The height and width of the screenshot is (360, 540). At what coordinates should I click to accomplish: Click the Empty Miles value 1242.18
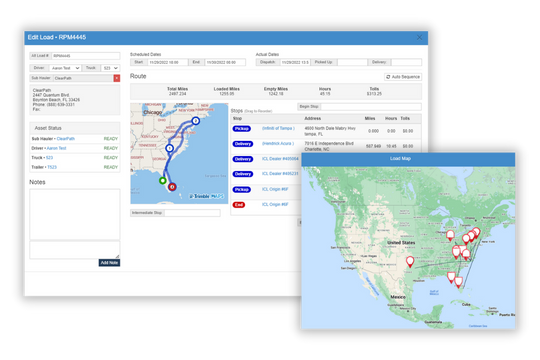[276, 94]
